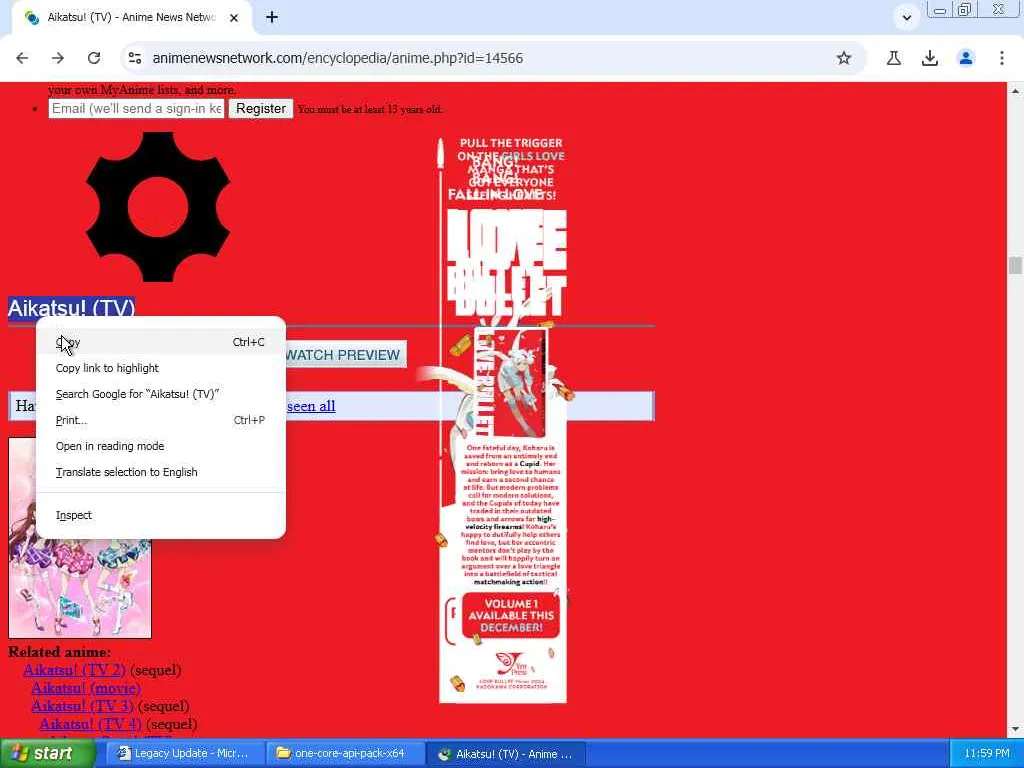Open the Aikatsu! (TV 2) sequel link
This screenshot has width=1024, height=768.
pos(74,670)
